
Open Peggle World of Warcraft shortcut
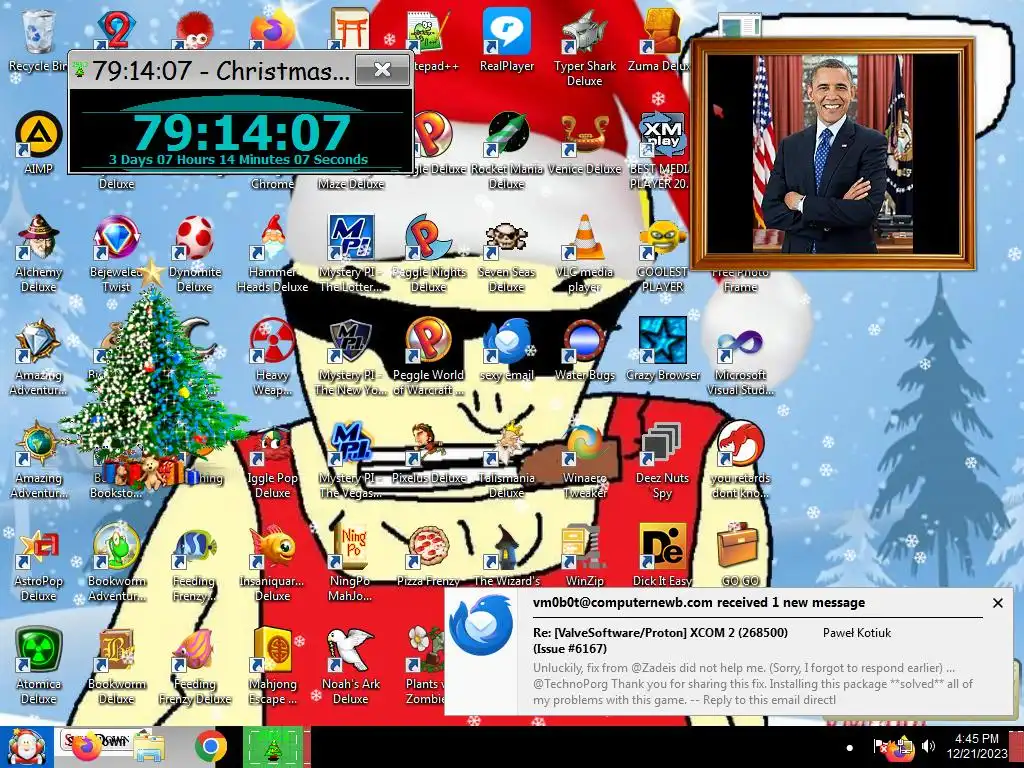(x=428, y=358)
